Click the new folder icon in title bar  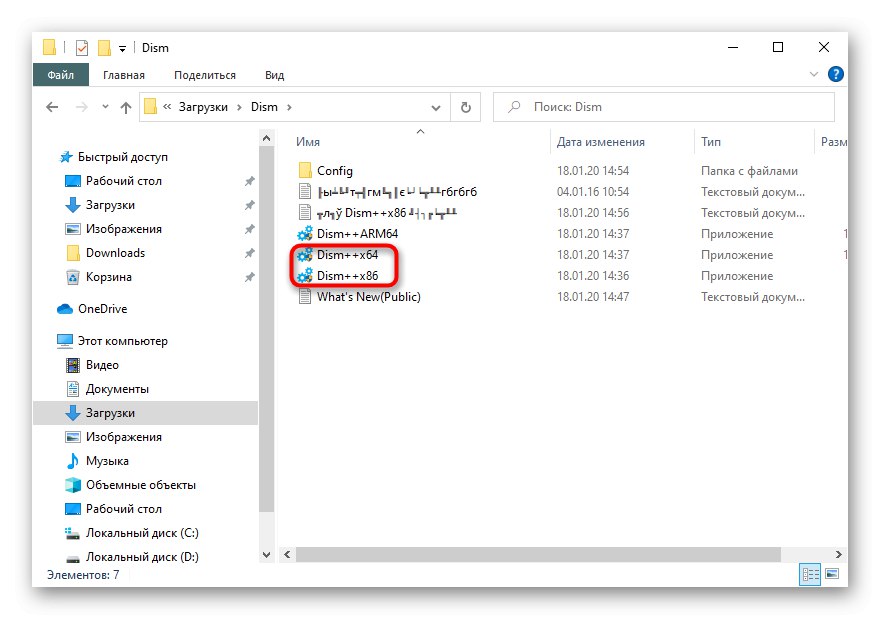[x=104, y=48]
